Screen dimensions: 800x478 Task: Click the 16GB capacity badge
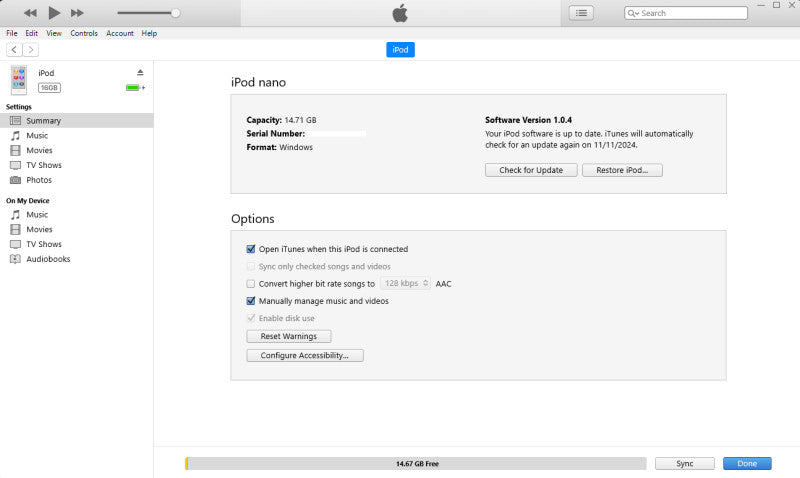tap(49, 88)
